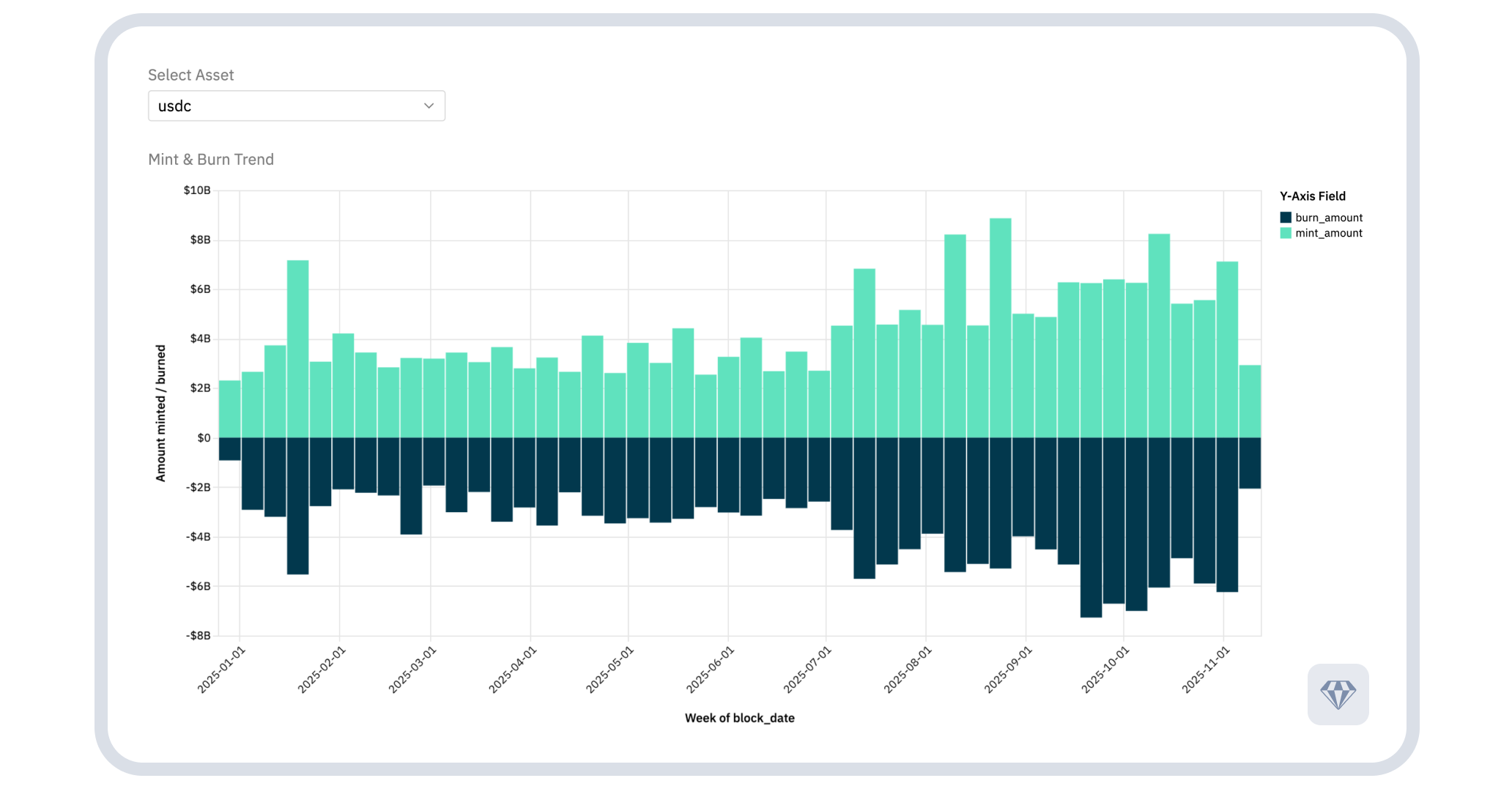1512x789 pixels.
Task: Click the chevron arrow in asset dropdown
Action: tap(429, 106)
